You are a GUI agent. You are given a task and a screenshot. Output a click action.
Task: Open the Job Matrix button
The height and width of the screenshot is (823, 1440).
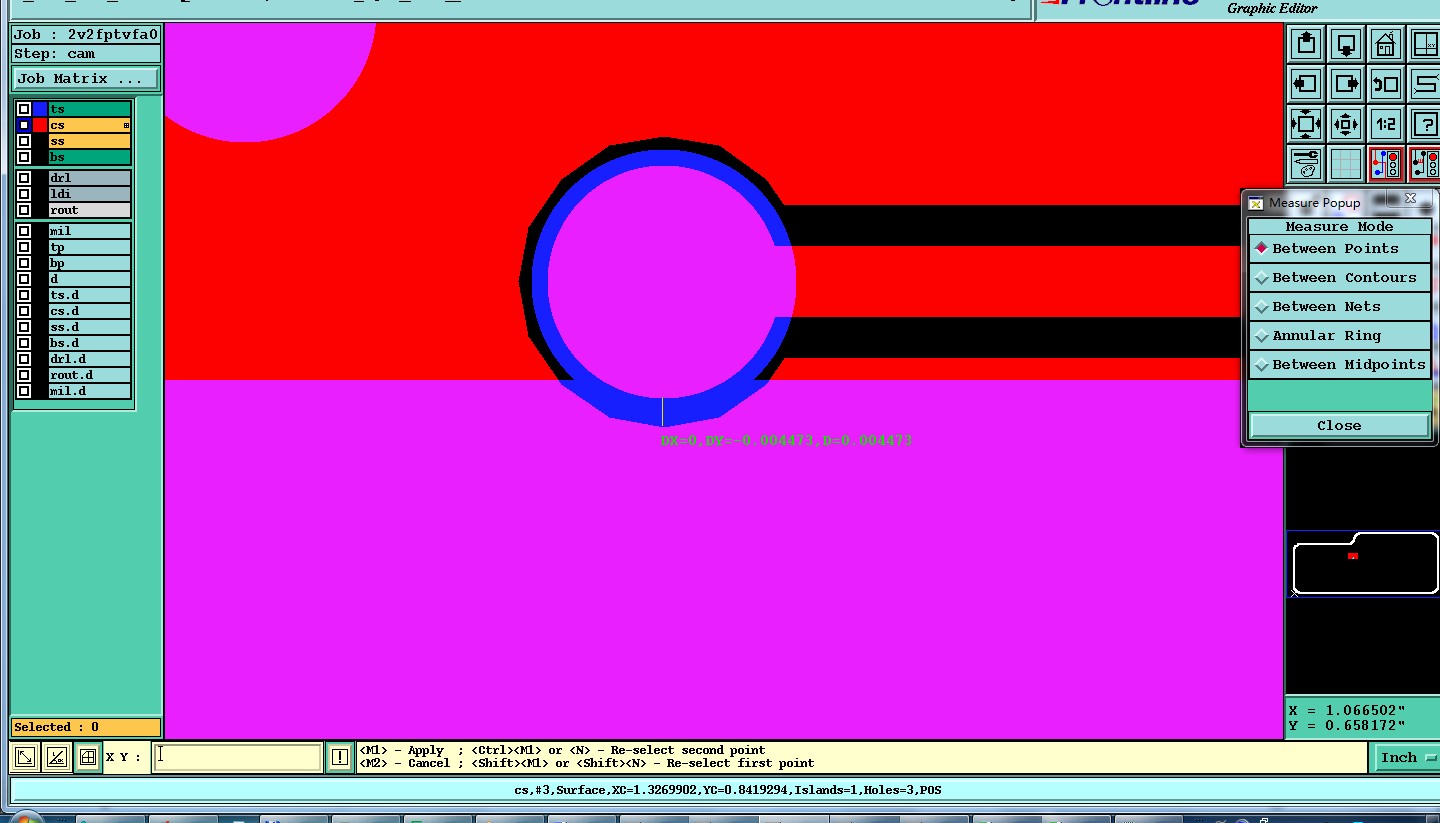pyautogui.click(x=86, y=78)
